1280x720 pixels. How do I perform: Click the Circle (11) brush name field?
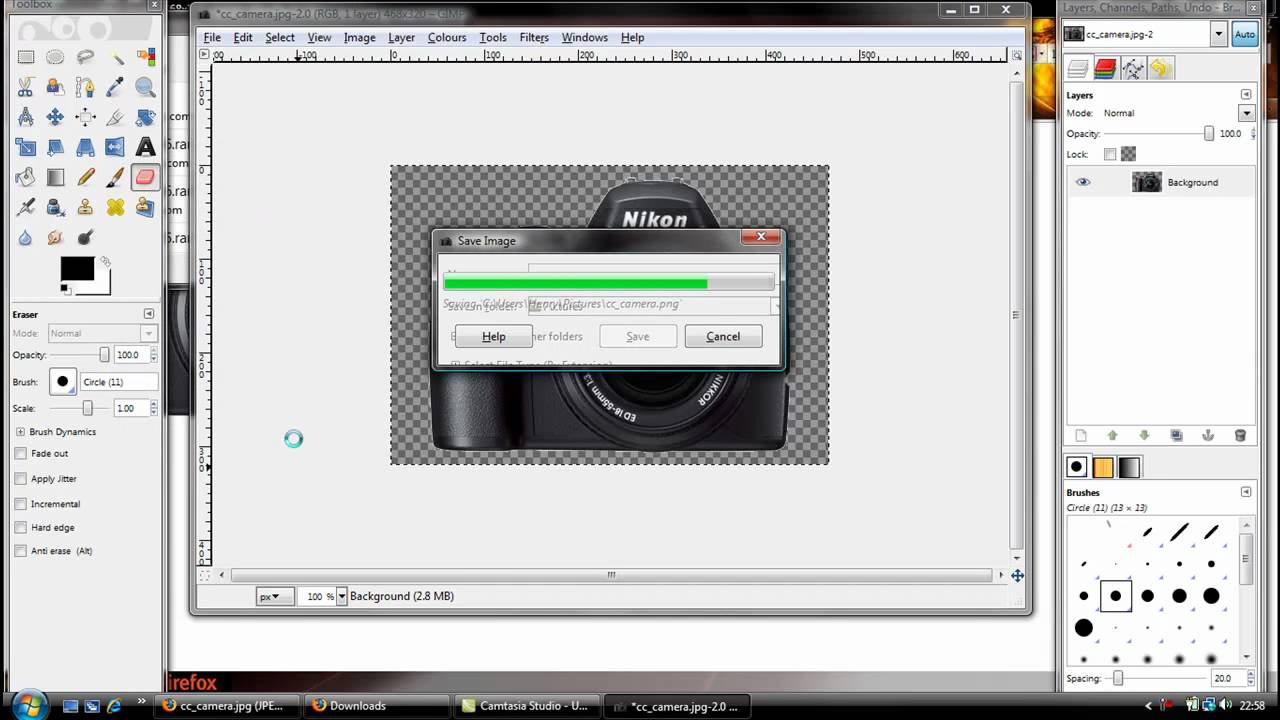pos(118,382)
